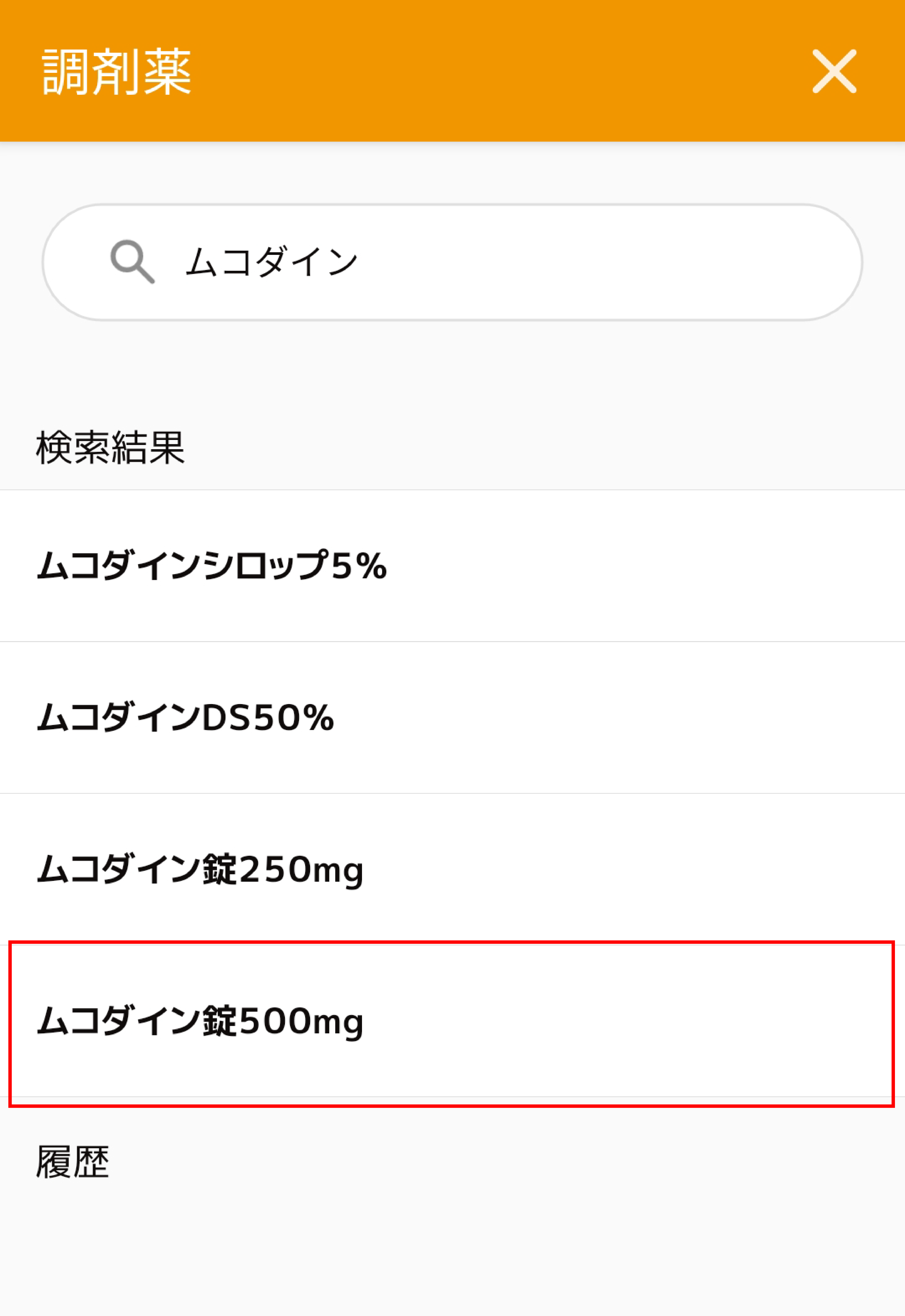Click the 検索結果 section heading
This screenshot has width=905, height=1316.
coord(111,447)
